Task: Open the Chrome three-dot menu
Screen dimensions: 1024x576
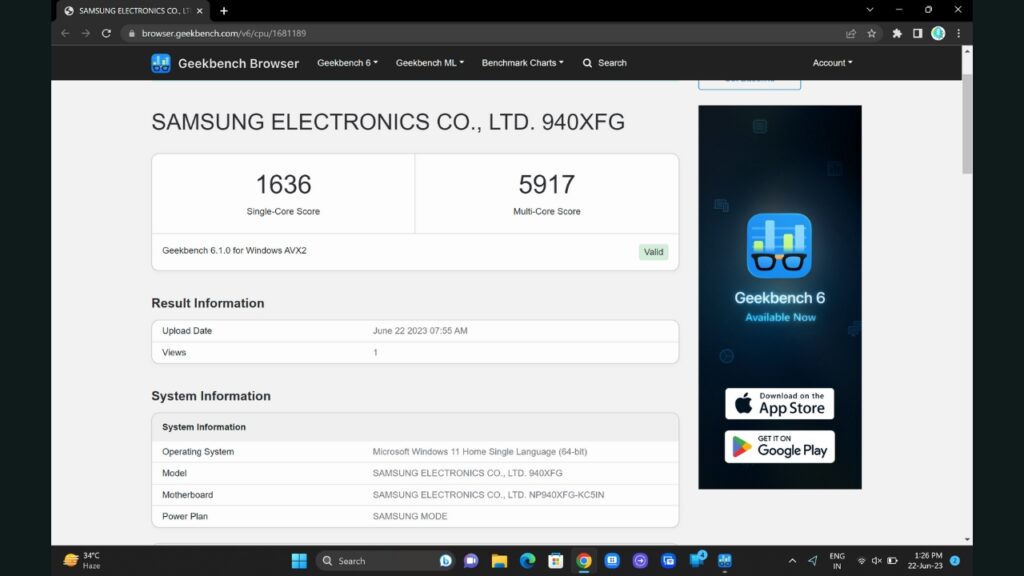Action: tap(959, 33)
